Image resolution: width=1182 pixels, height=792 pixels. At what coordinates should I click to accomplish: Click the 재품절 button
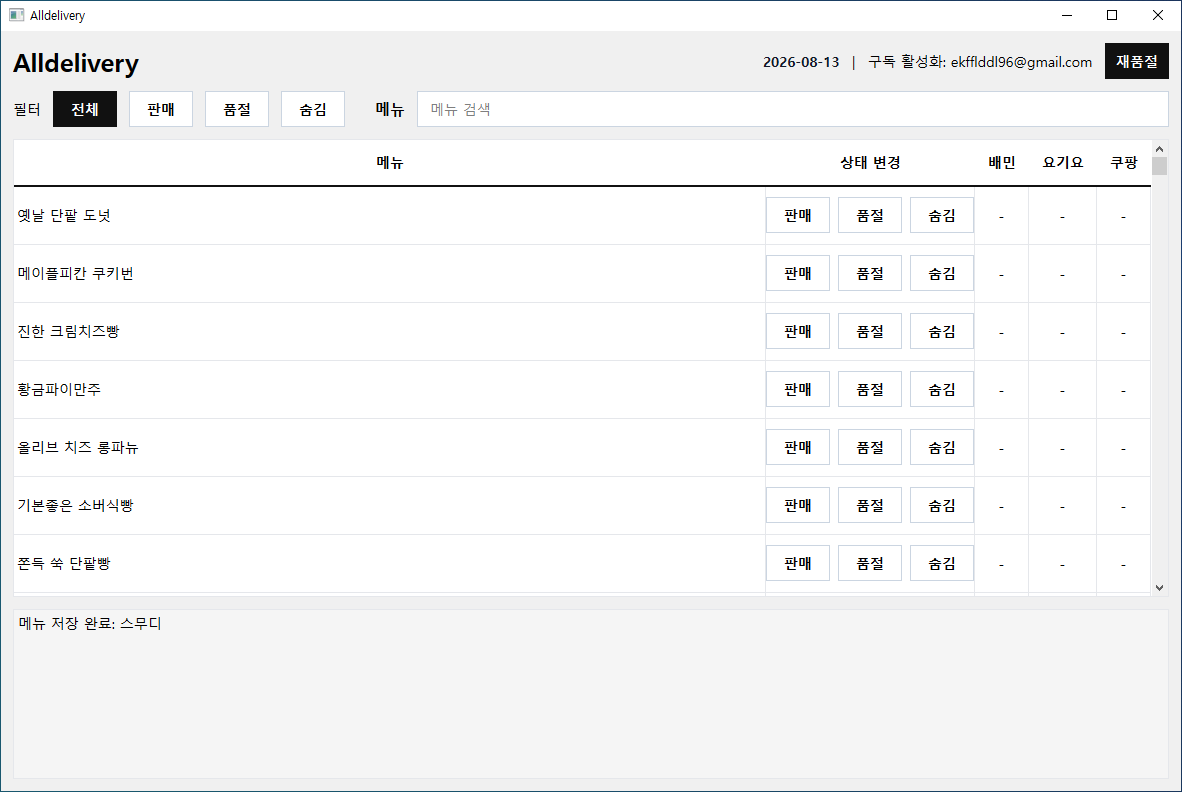1136,61
